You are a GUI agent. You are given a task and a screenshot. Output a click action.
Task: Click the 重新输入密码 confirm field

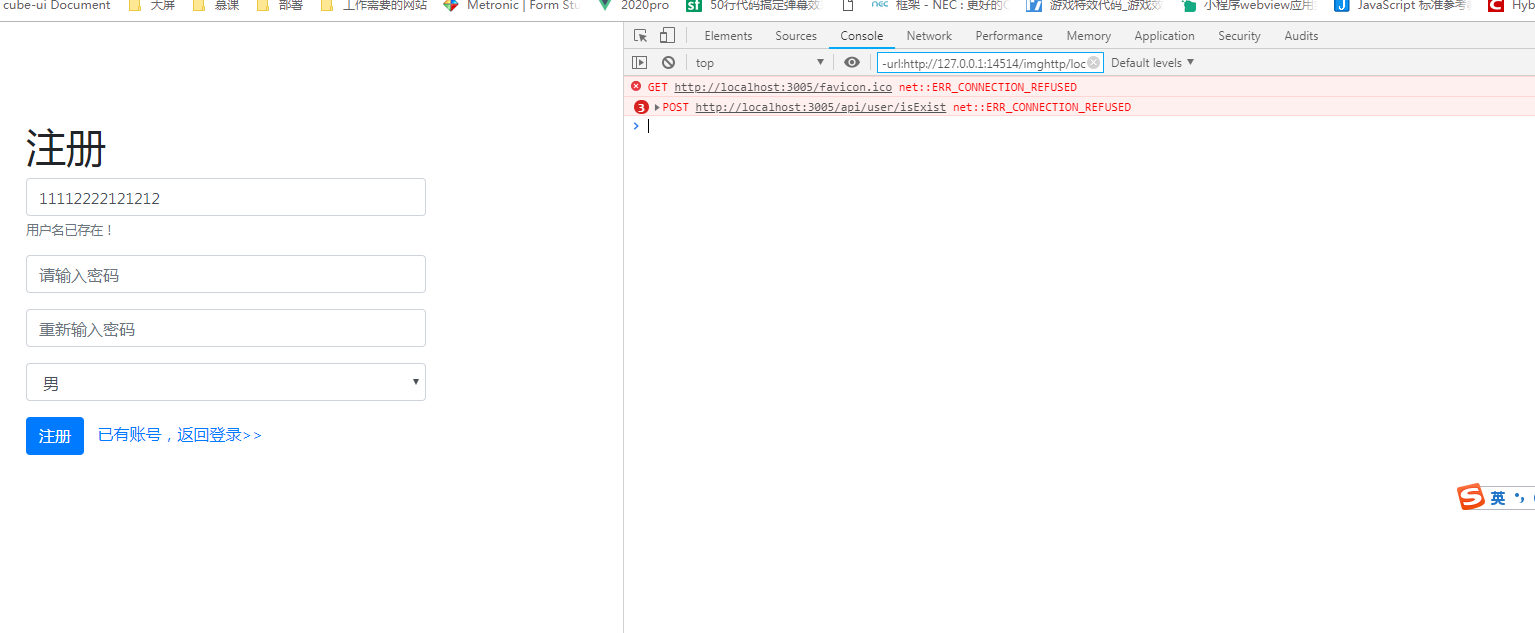(x=226, y=328)
